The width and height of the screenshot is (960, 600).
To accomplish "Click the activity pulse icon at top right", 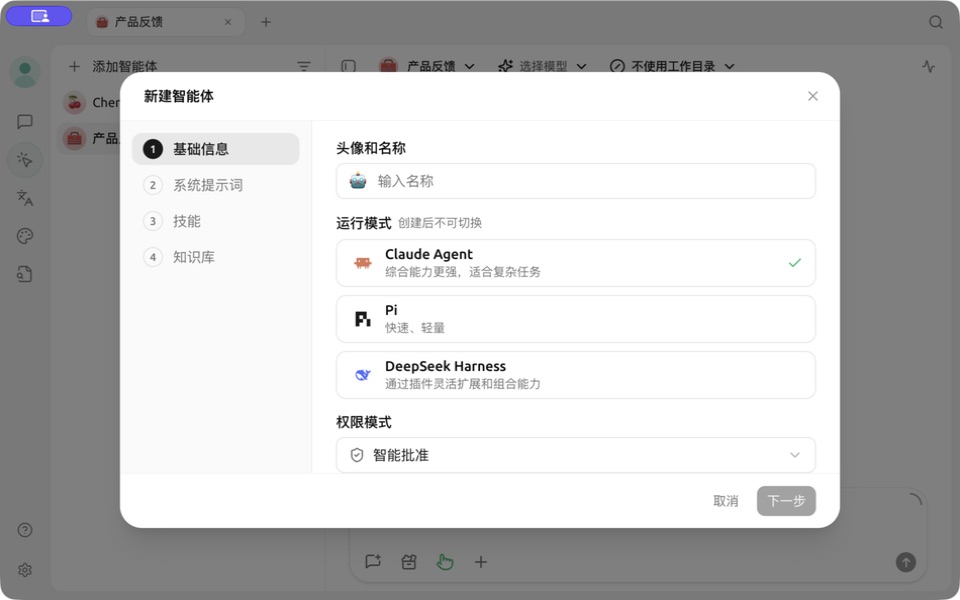I will tap(928, 66).
